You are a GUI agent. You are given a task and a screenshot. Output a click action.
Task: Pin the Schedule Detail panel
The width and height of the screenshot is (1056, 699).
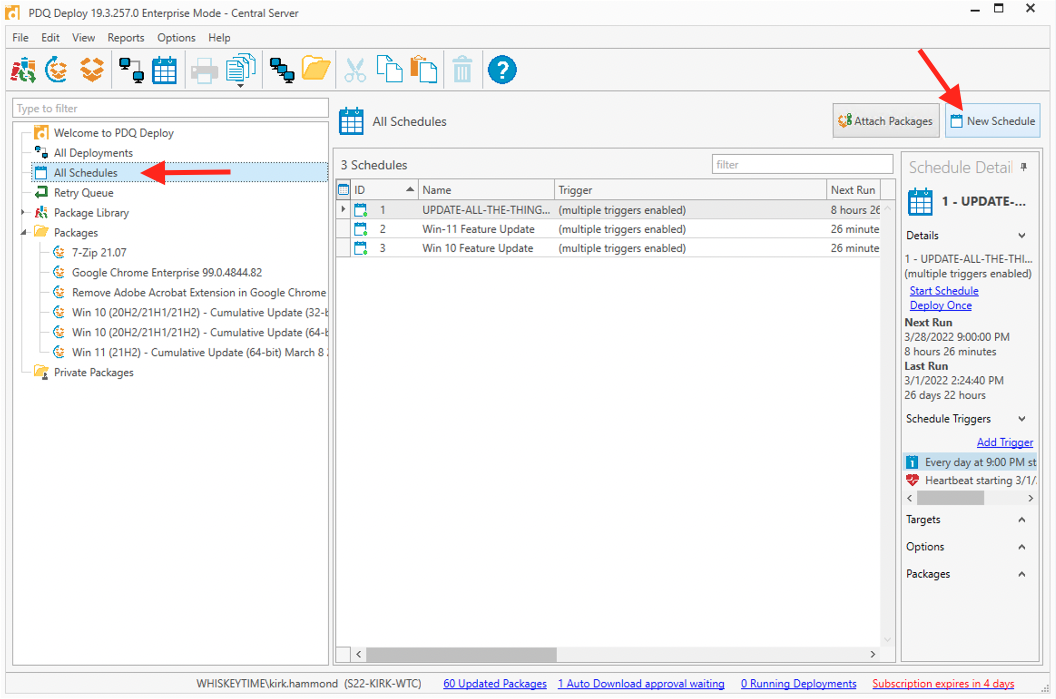pyautogui.click(x=1024, y=167)
